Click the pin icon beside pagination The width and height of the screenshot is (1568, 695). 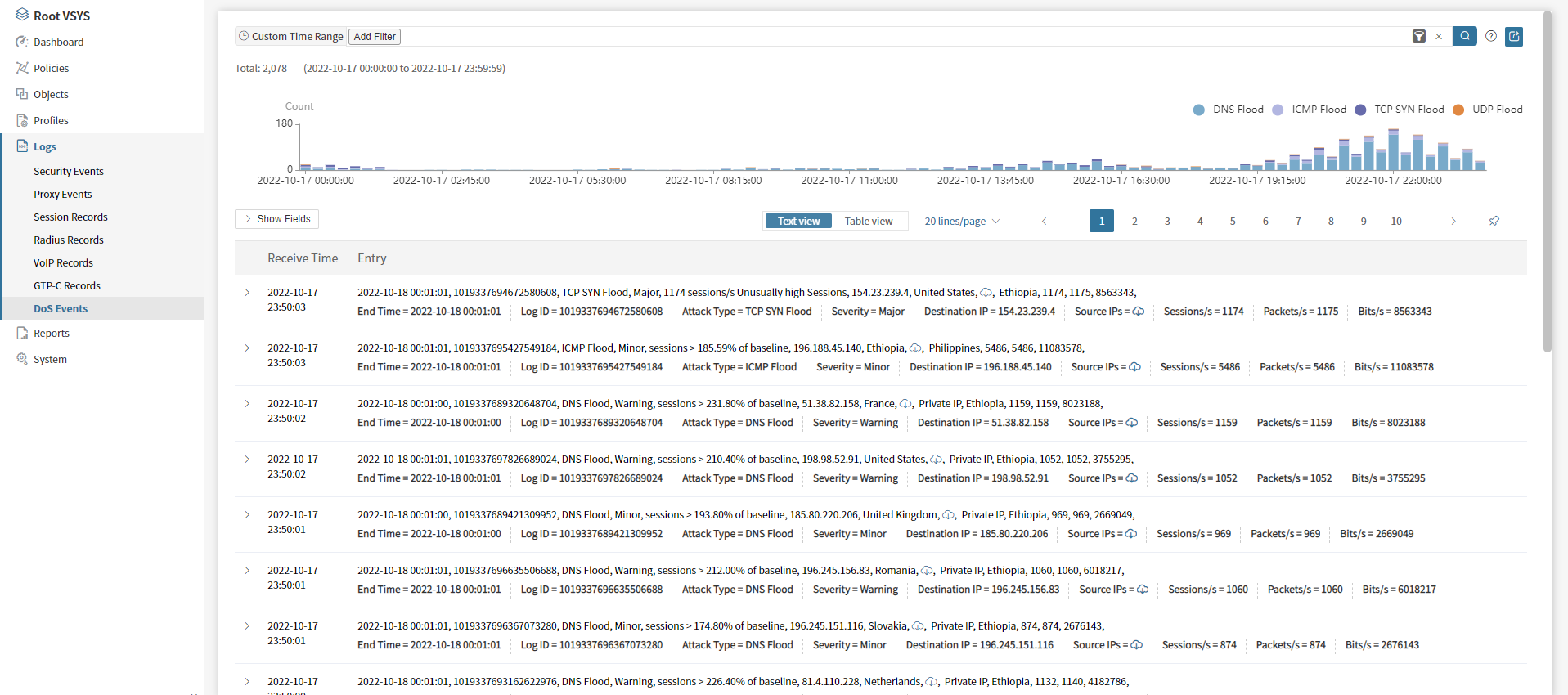(x=1494, y=221)
